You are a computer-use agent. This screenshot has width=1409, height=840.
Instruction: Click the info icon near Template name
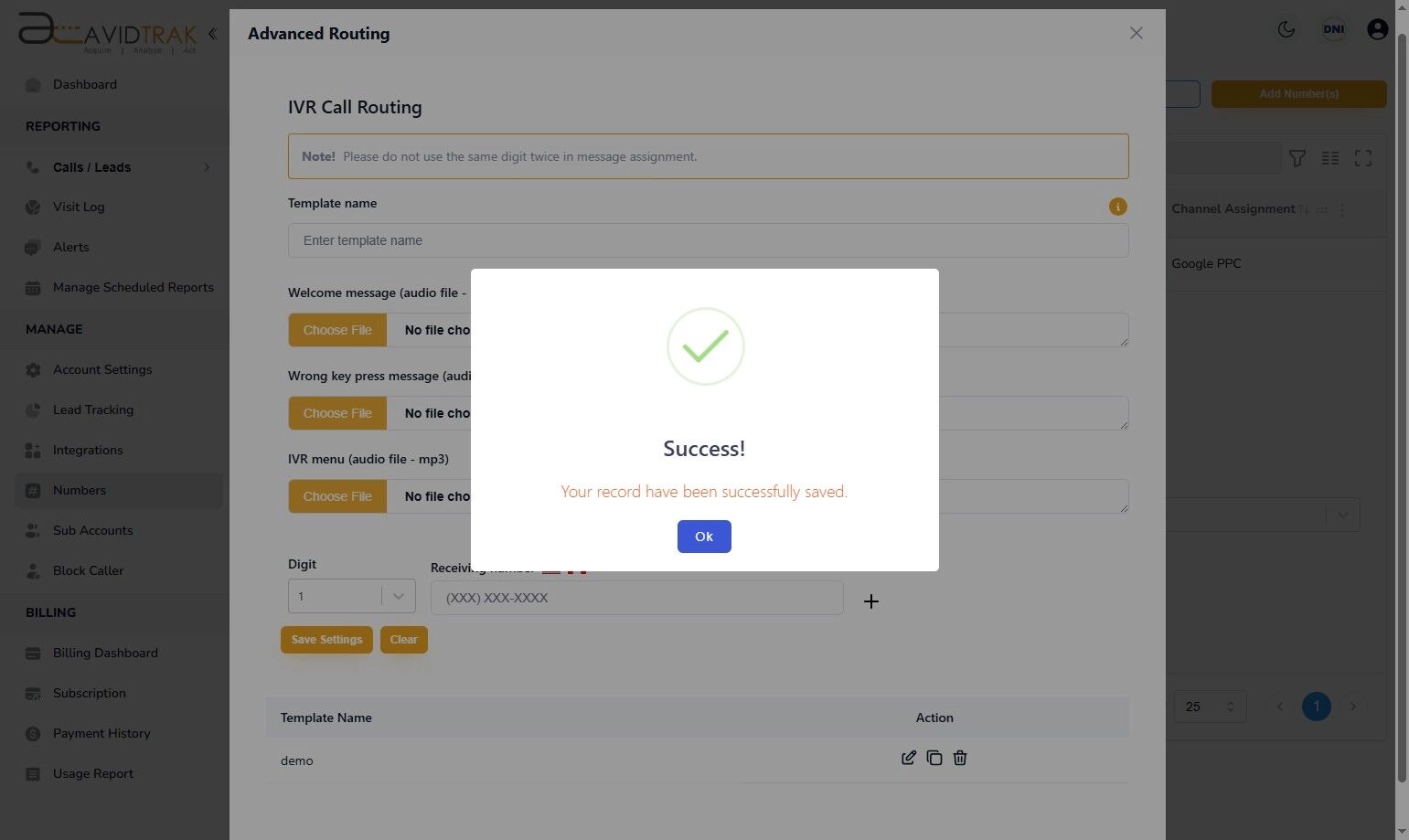1117,207
